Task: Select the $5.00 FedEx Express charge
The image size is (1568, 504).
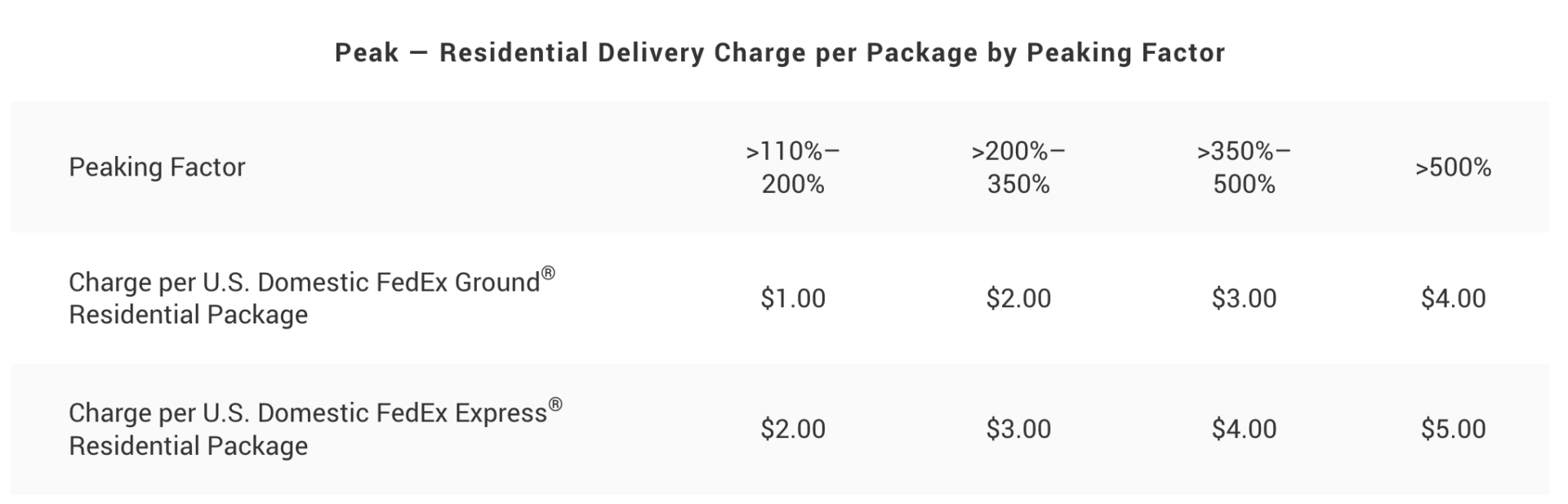Action: 1453,429
